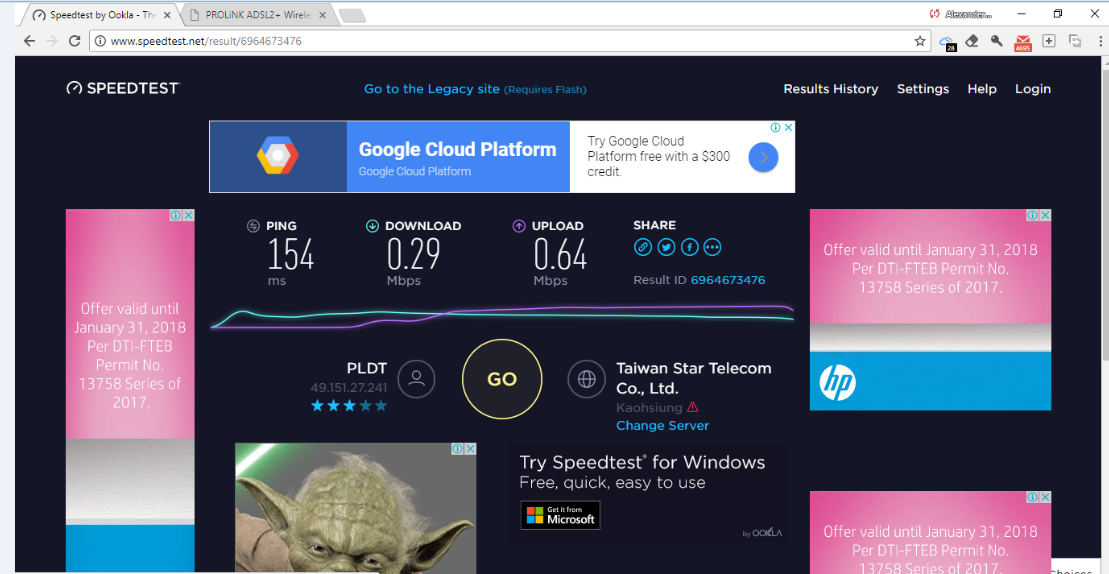Click the user profile icon beside PLDT
The height and width of the screenshot is (574, 1109).
pyautogui.click(x=416, y=379)
